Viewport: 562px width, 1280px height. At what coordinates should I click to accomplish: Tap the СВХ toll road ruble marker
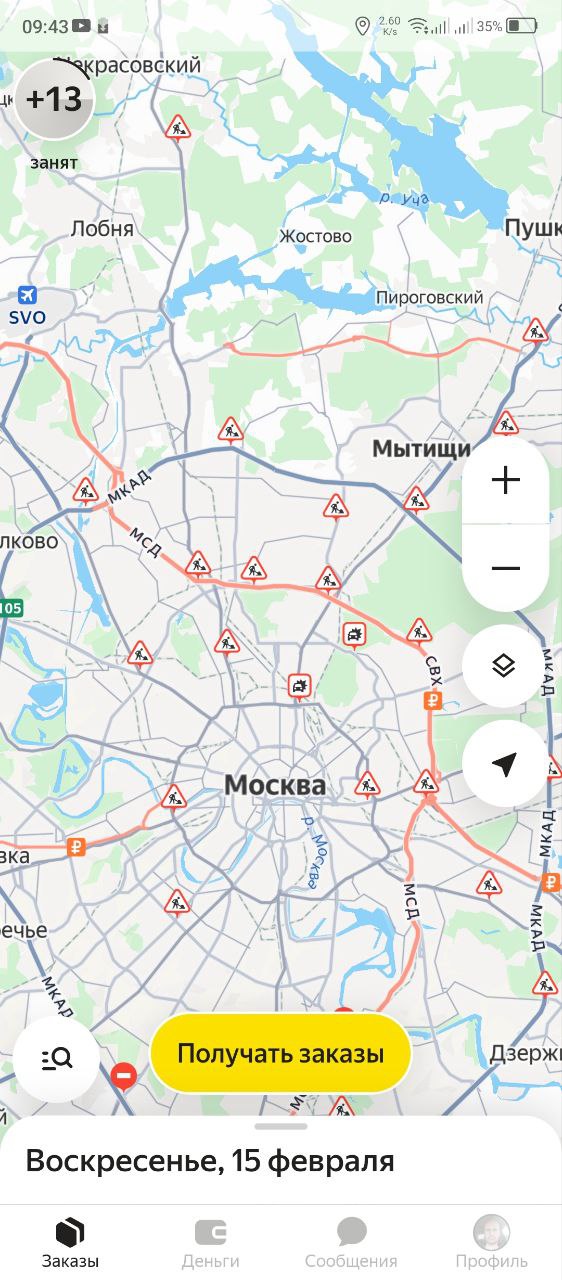tap(433, 701)
